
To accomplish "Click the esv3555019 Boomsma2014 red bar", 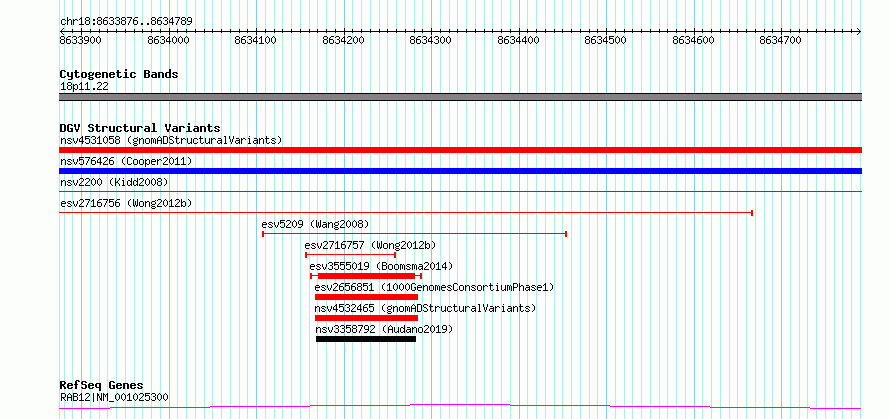I will pos(366,276).
